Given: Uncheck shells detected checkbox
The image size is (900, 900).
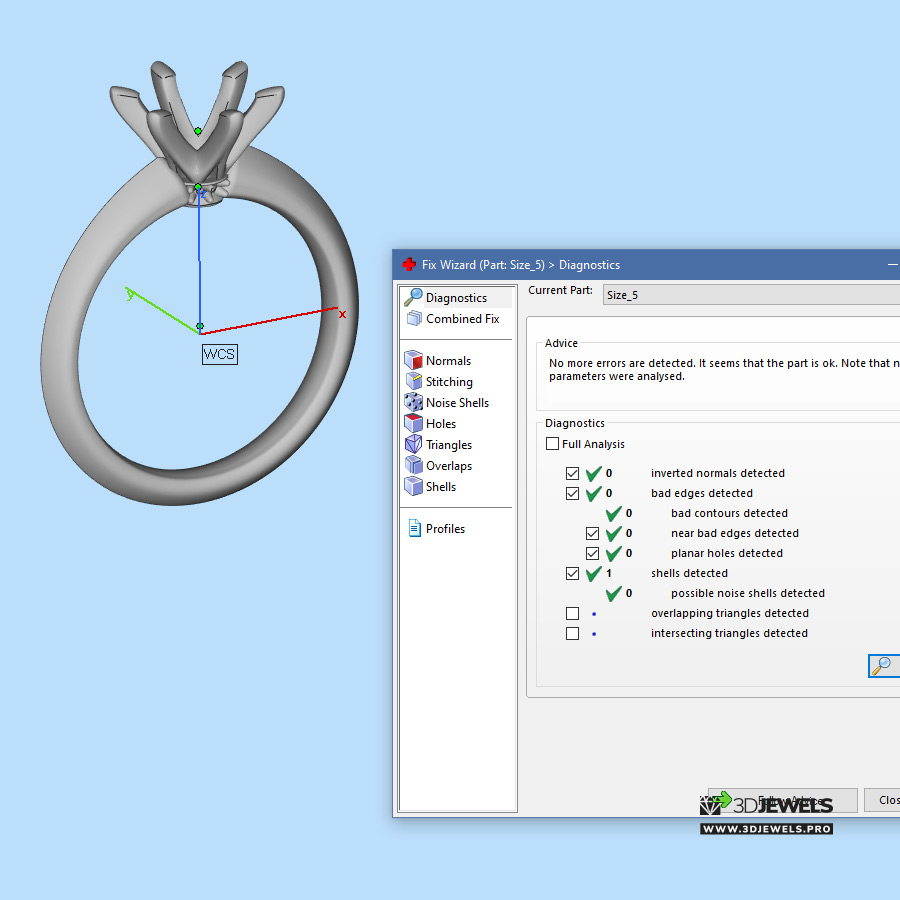Looking at the screenshot, I should pyautogui.click(x=572, y=573).
